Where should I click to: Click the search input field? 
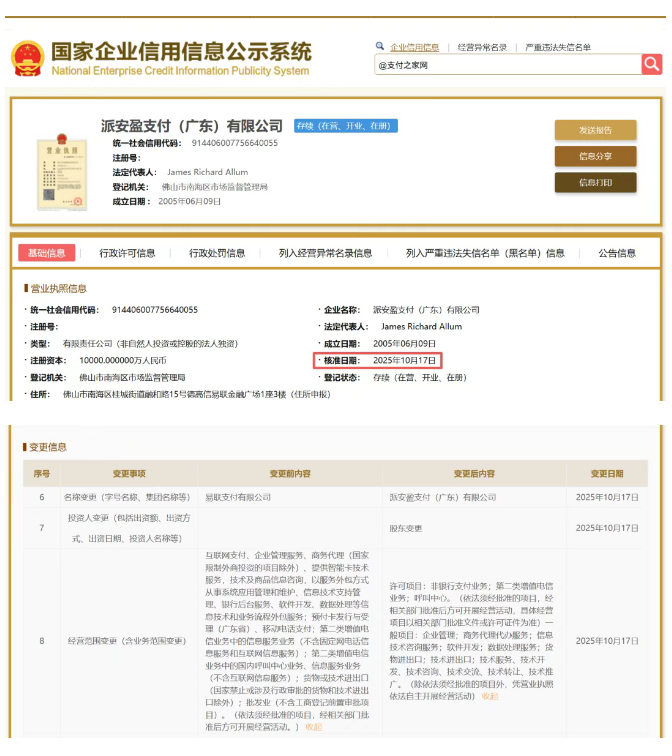point(506,65)
